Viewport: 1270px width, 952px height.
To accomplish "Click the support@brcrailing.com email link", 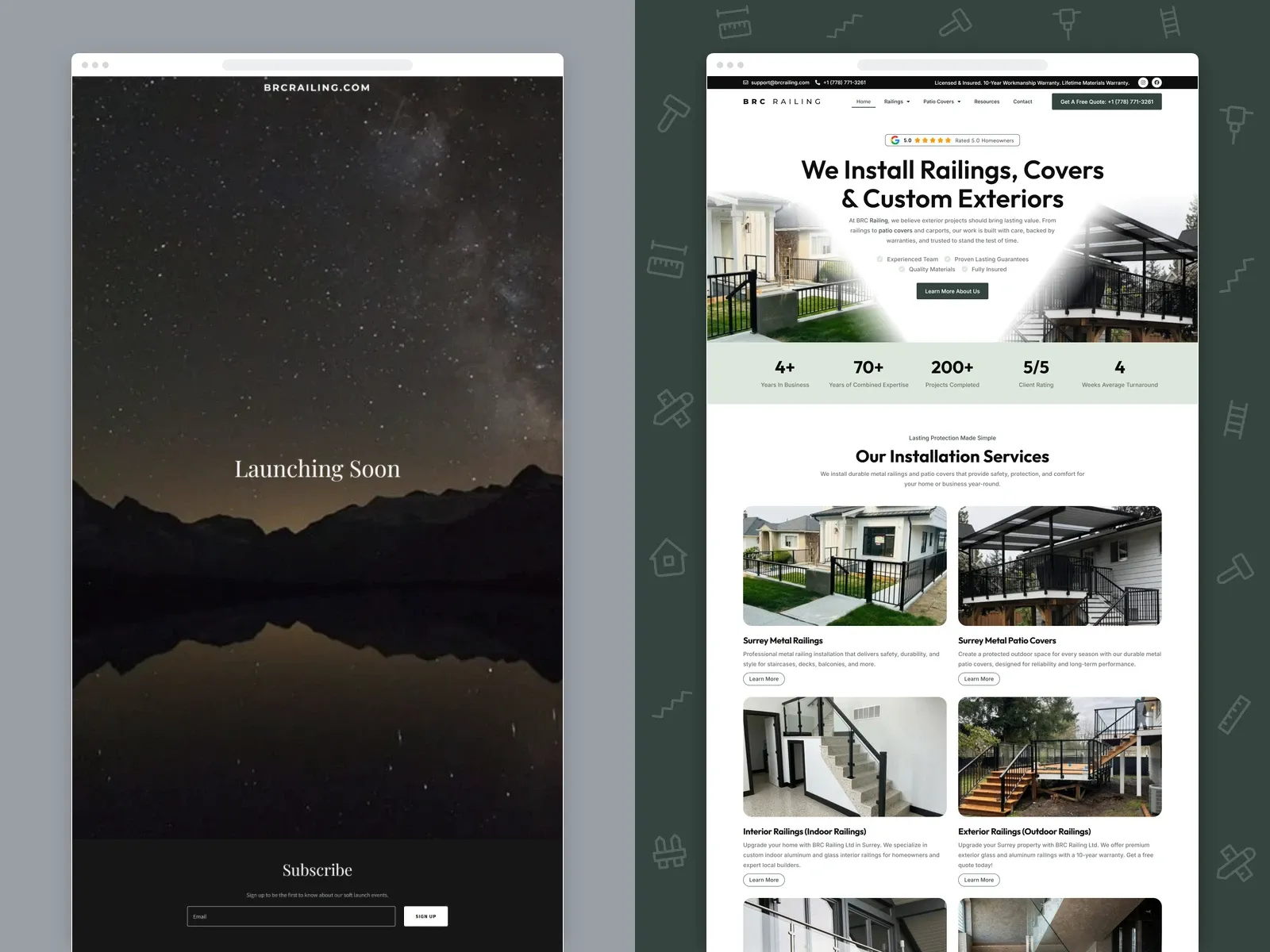I will (780, 83).
